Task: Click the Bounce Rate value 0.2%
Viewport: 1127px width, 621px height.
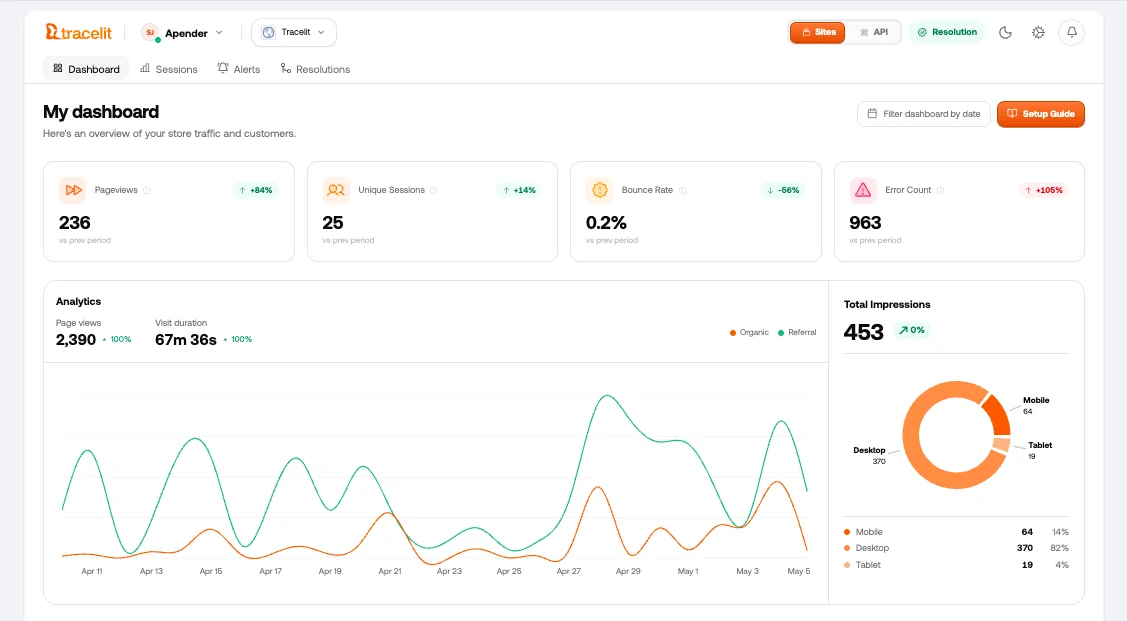Action: [606, 223]
